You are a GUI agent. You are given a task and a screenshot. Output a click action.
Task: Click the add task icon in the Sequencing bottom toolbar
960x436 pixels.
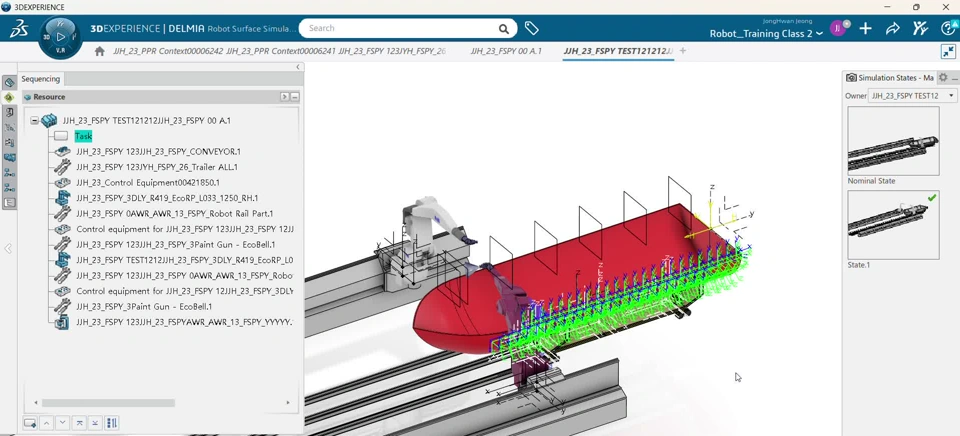pos(29,423)
